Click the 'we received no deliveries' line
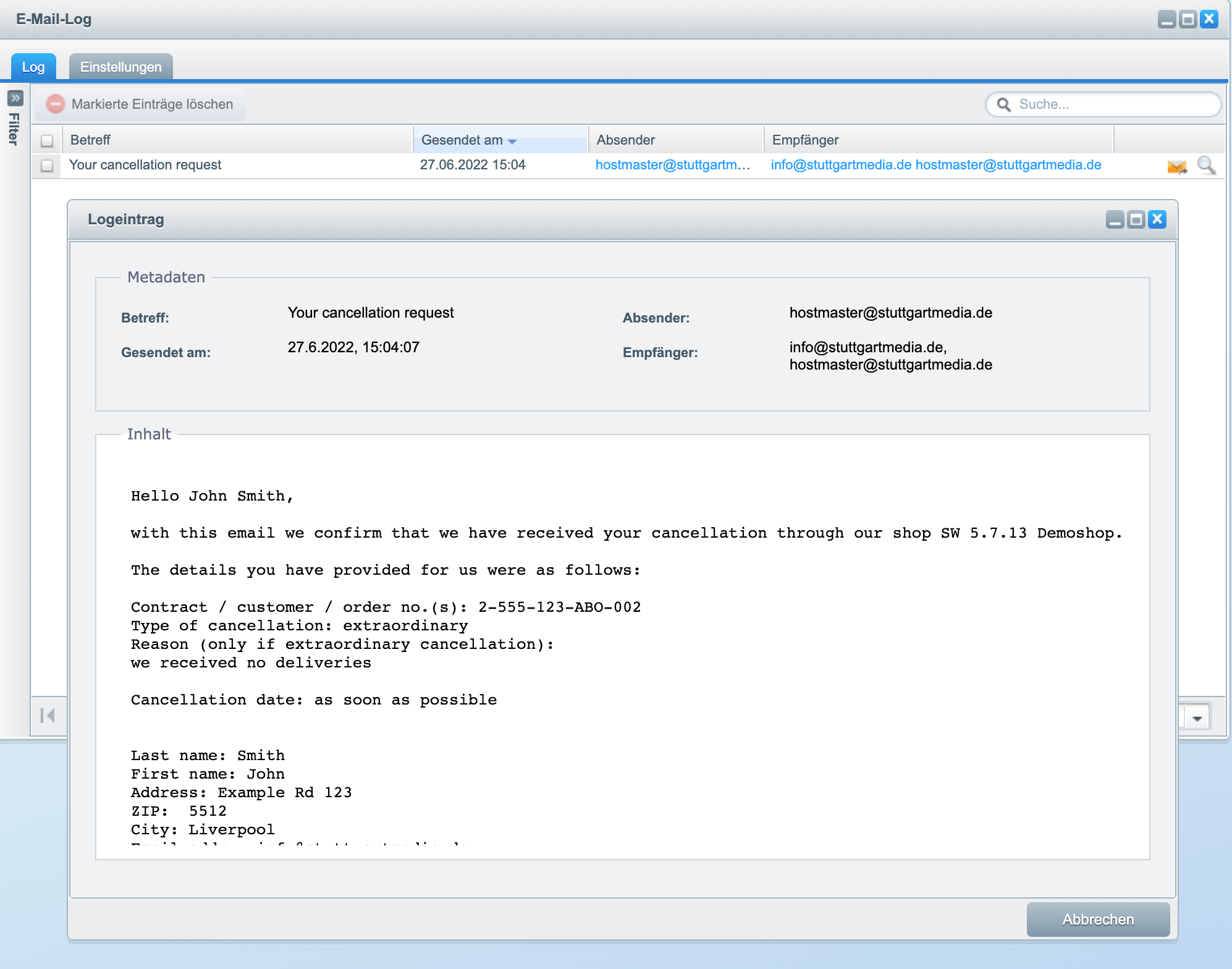Viewport: 1232px width, 969px height. pos(251,662)
